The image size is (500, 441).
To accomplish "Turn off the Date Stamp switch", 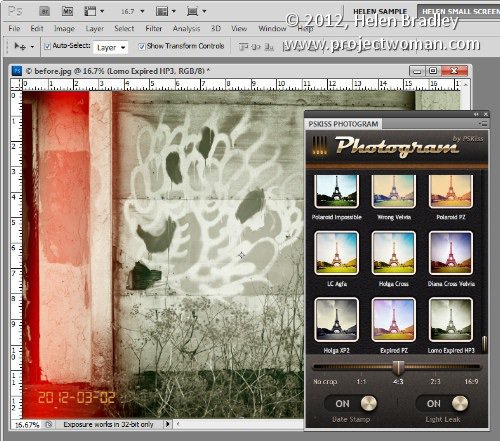I will [x=350, y=403].
